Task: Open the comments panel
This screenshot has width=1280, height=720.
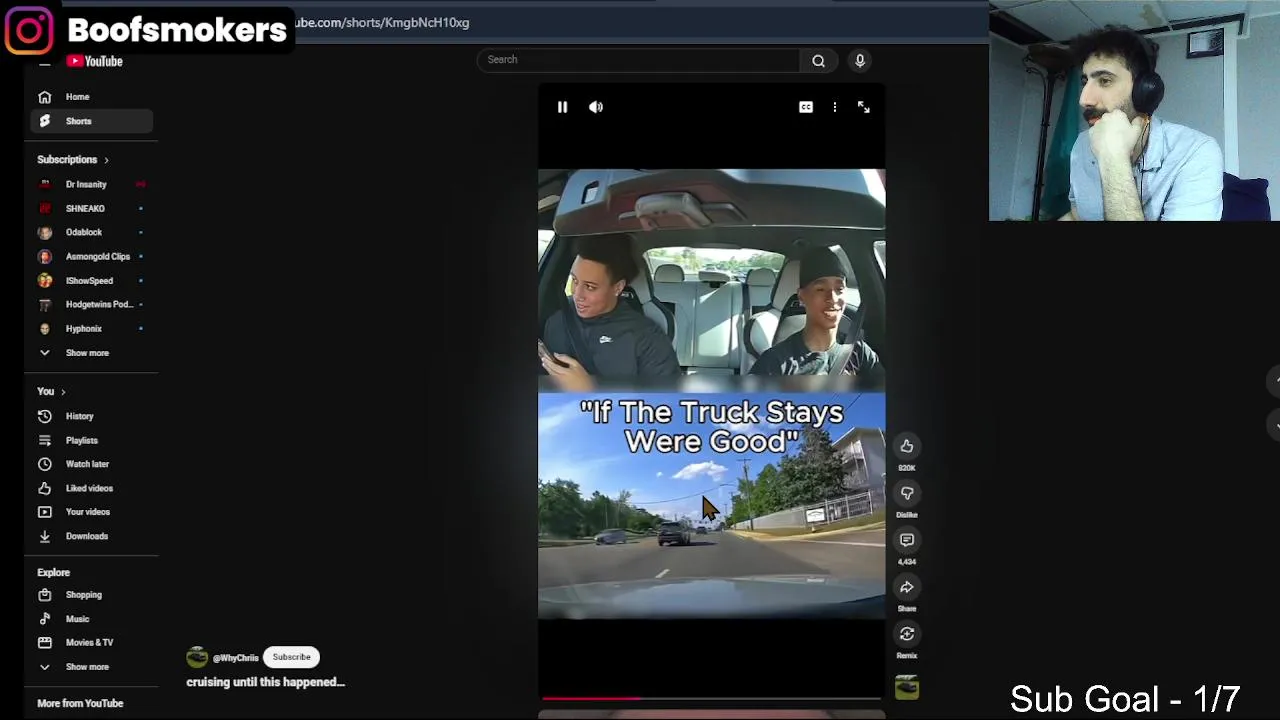Action: click(x=907, y=540)
